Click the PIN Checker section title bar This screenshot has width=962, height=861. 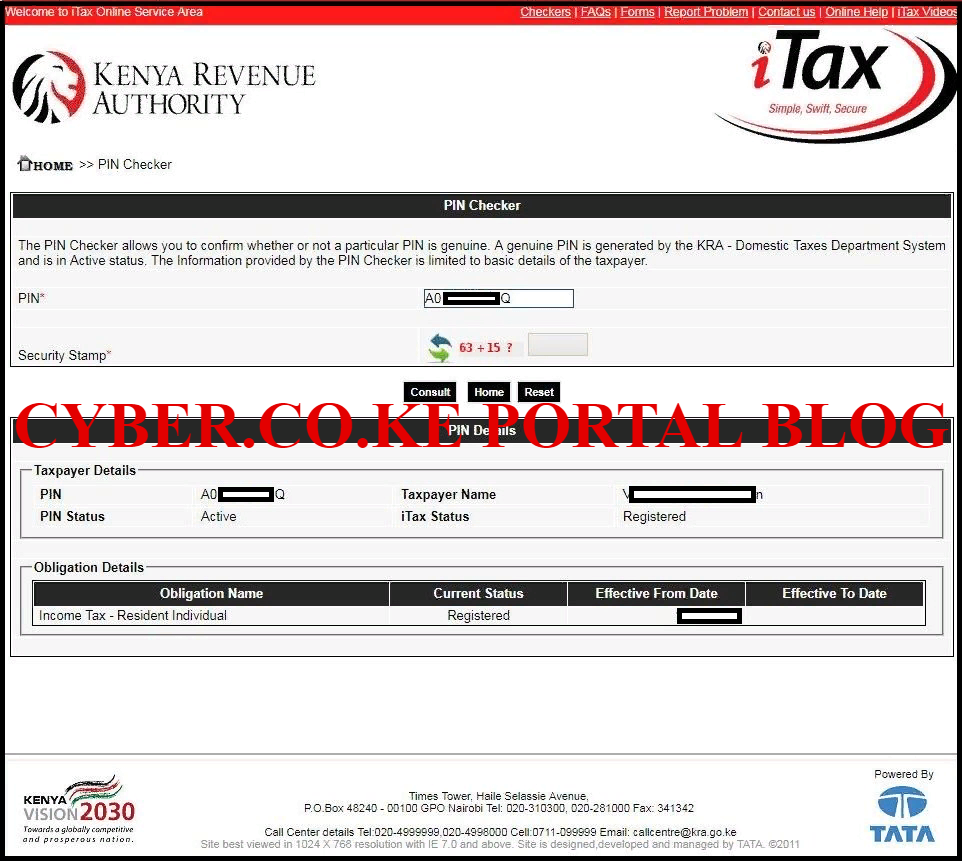click(x=482, y=206)
